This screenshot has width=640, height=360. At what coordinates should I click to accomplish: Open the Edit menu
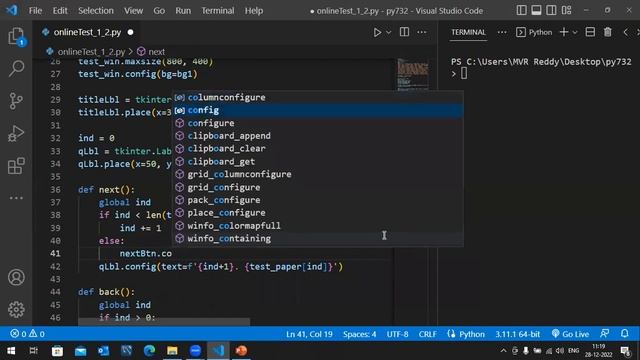pos(60,11)
